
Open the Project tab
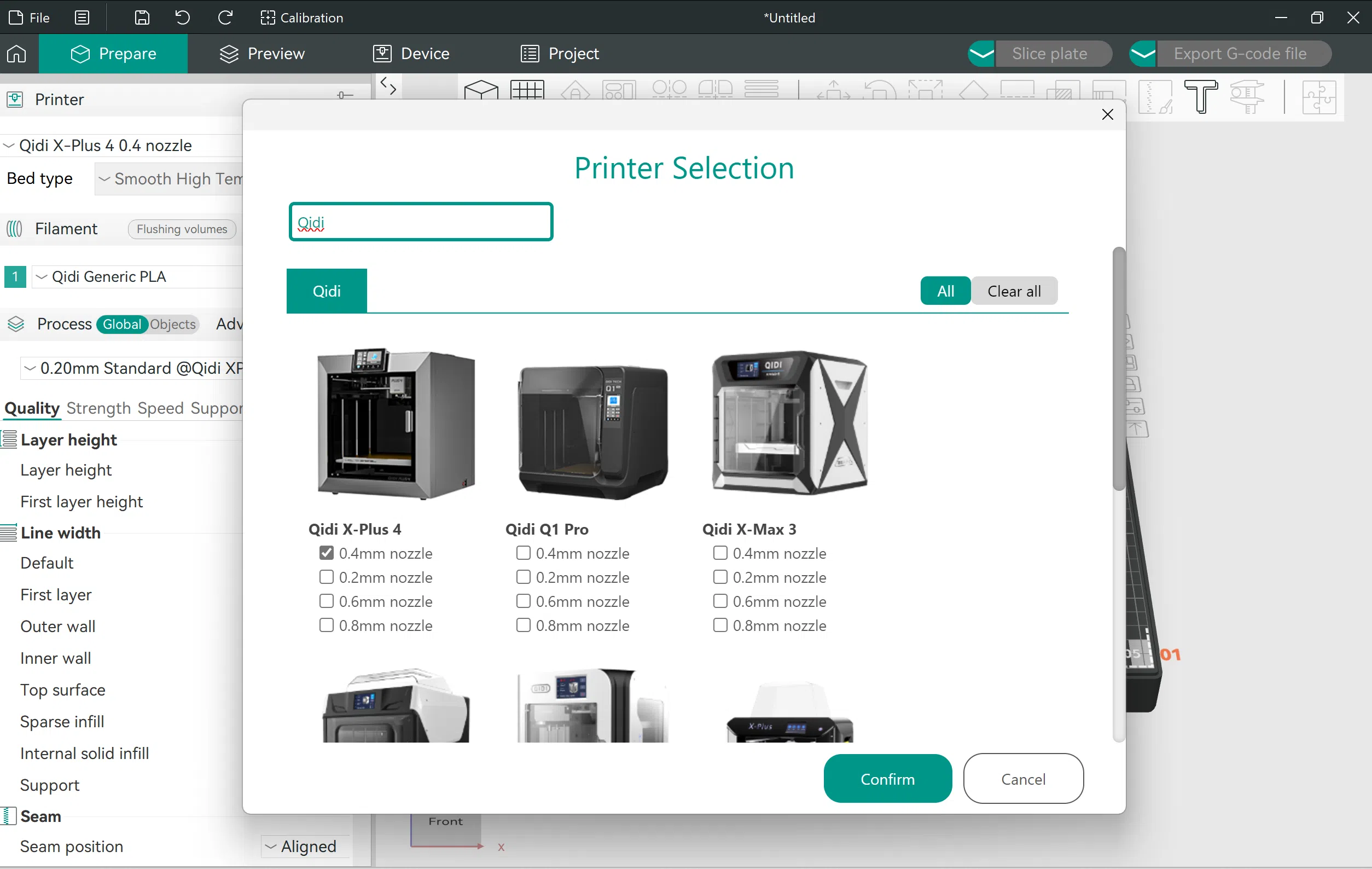(560, 54)
